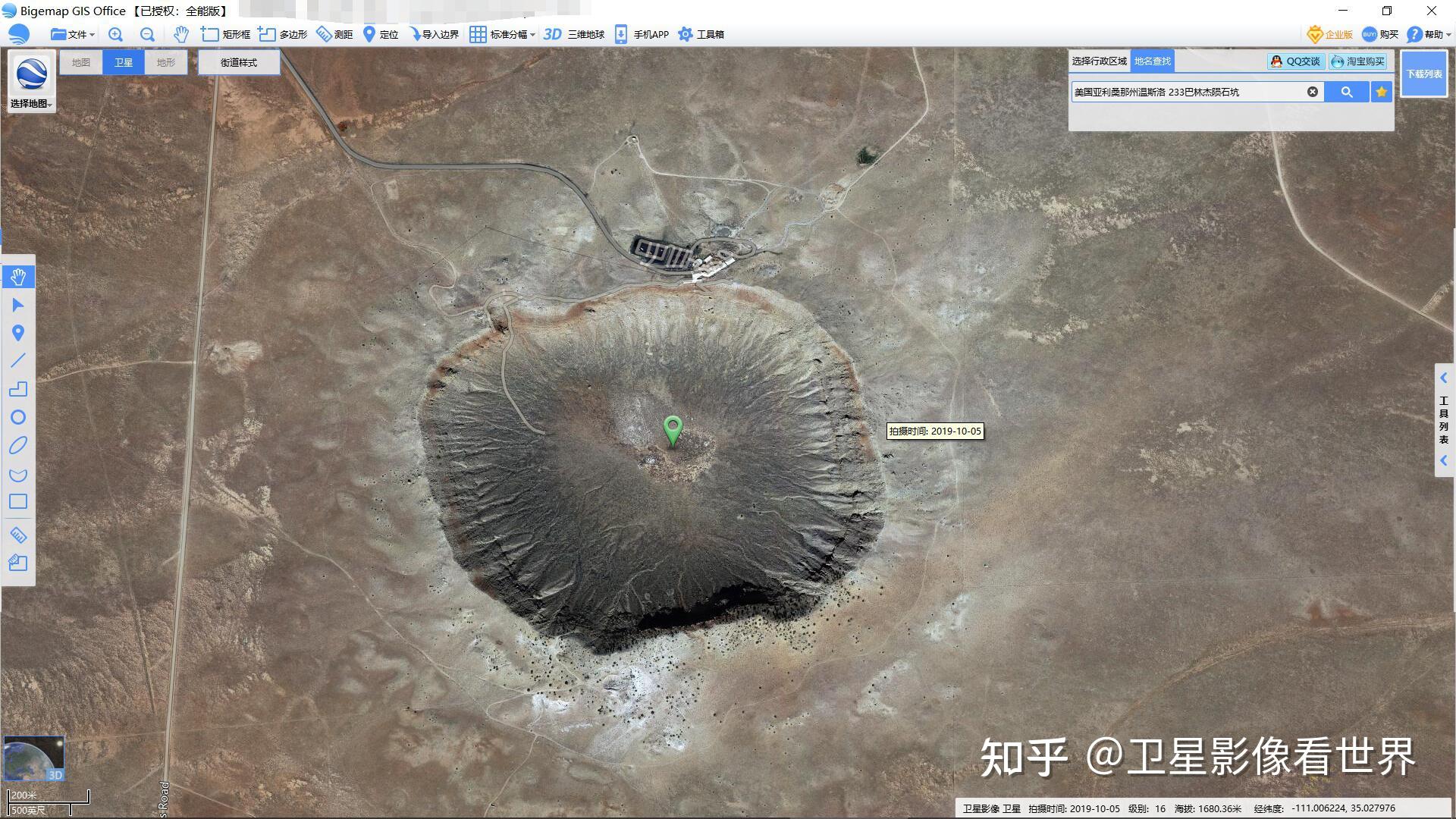Open the 选择地图 map source selector
This screenshot has width=1456, height=819.
[x=32, y=82]
